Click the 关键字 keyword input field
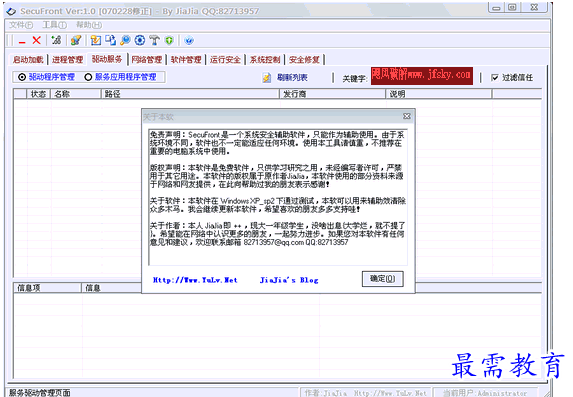Screen dimensions: 573x397 click(422, 76)
